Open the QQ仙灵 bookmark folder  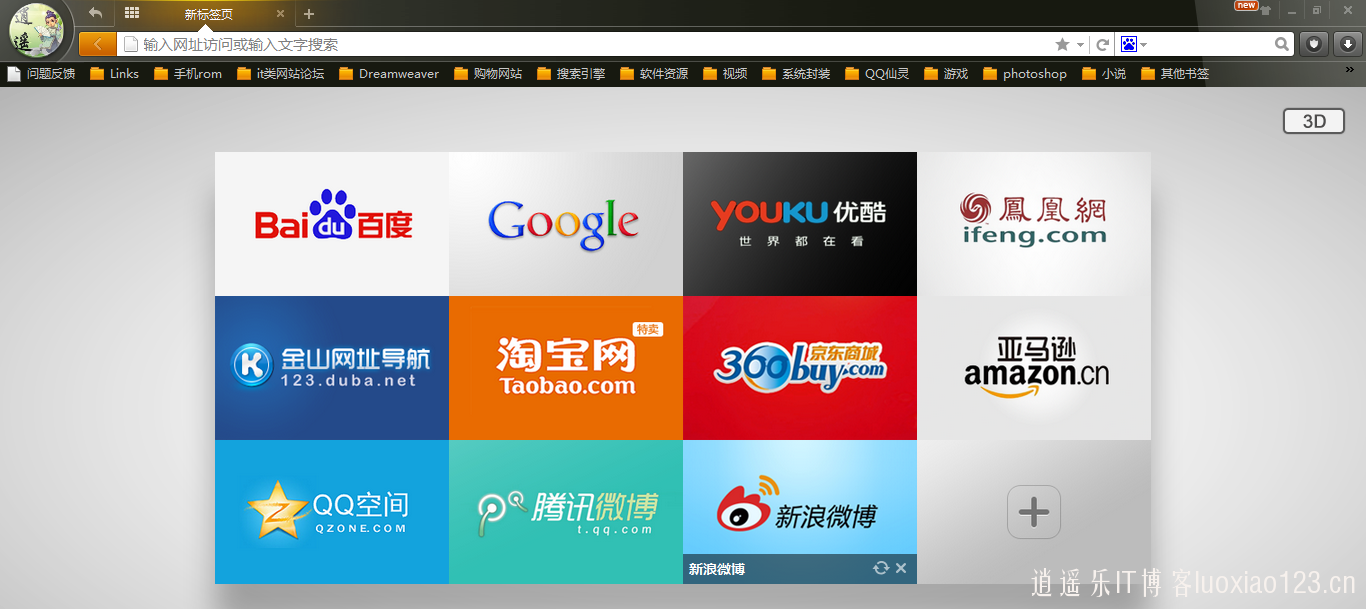pos(877,73)
